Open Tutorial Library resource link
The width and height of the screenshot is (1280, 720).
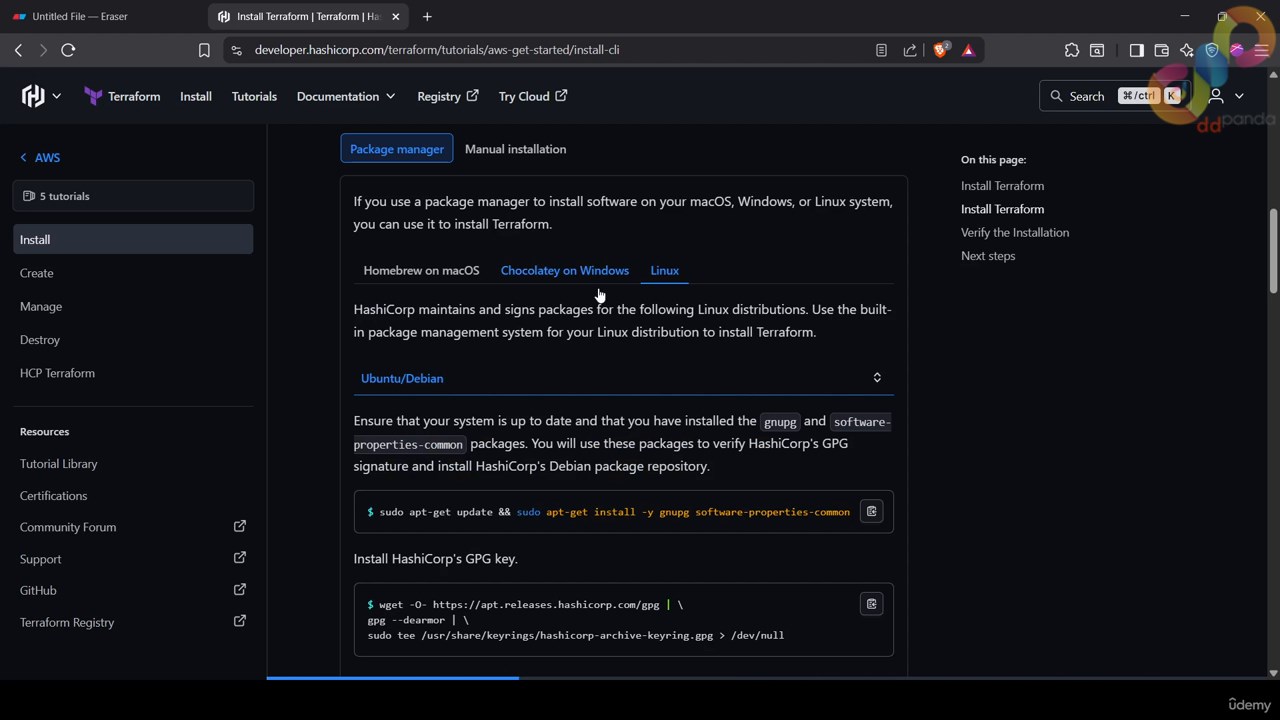(59, 464)
